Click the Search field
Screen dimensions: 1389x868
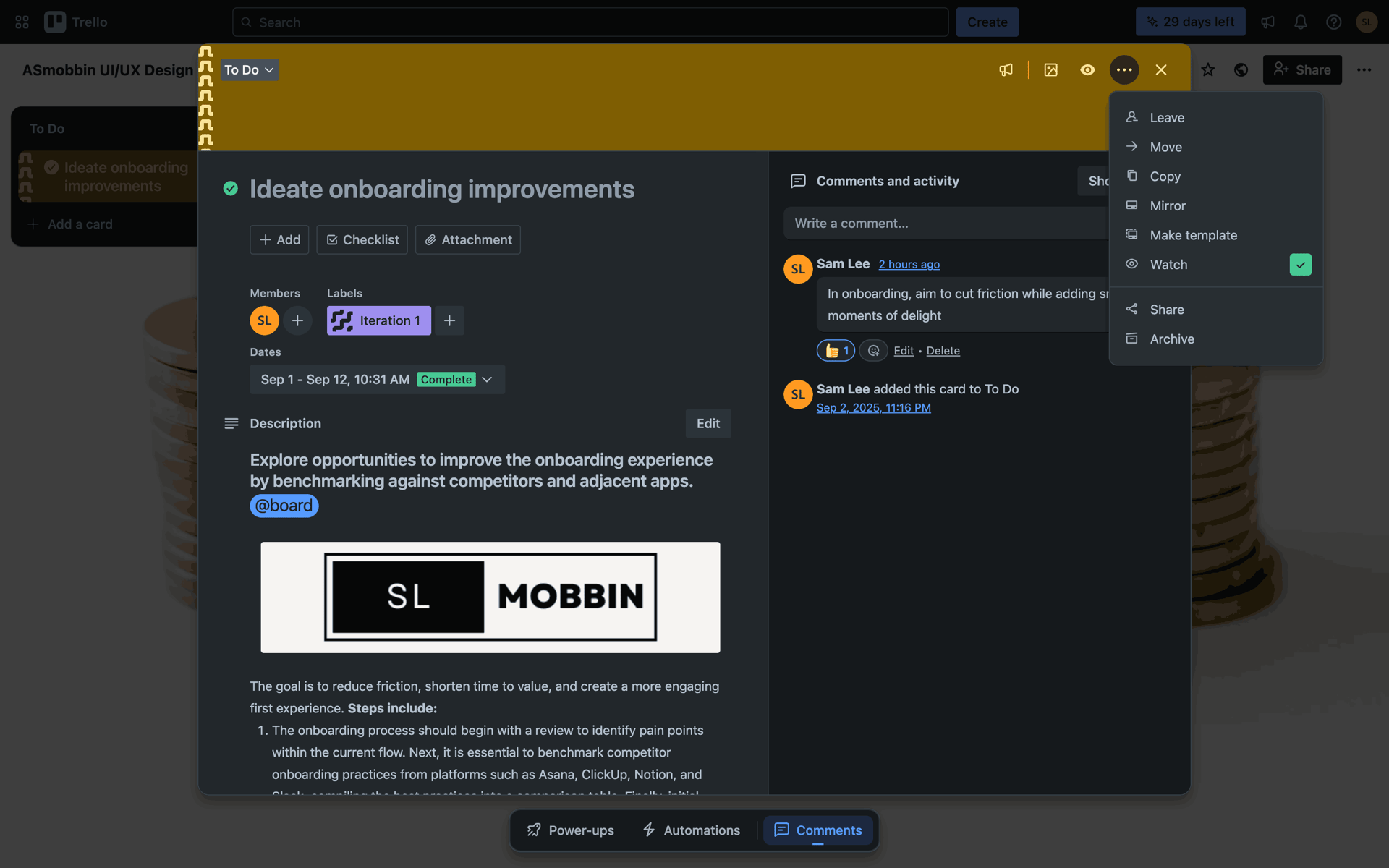click(590, 22)
